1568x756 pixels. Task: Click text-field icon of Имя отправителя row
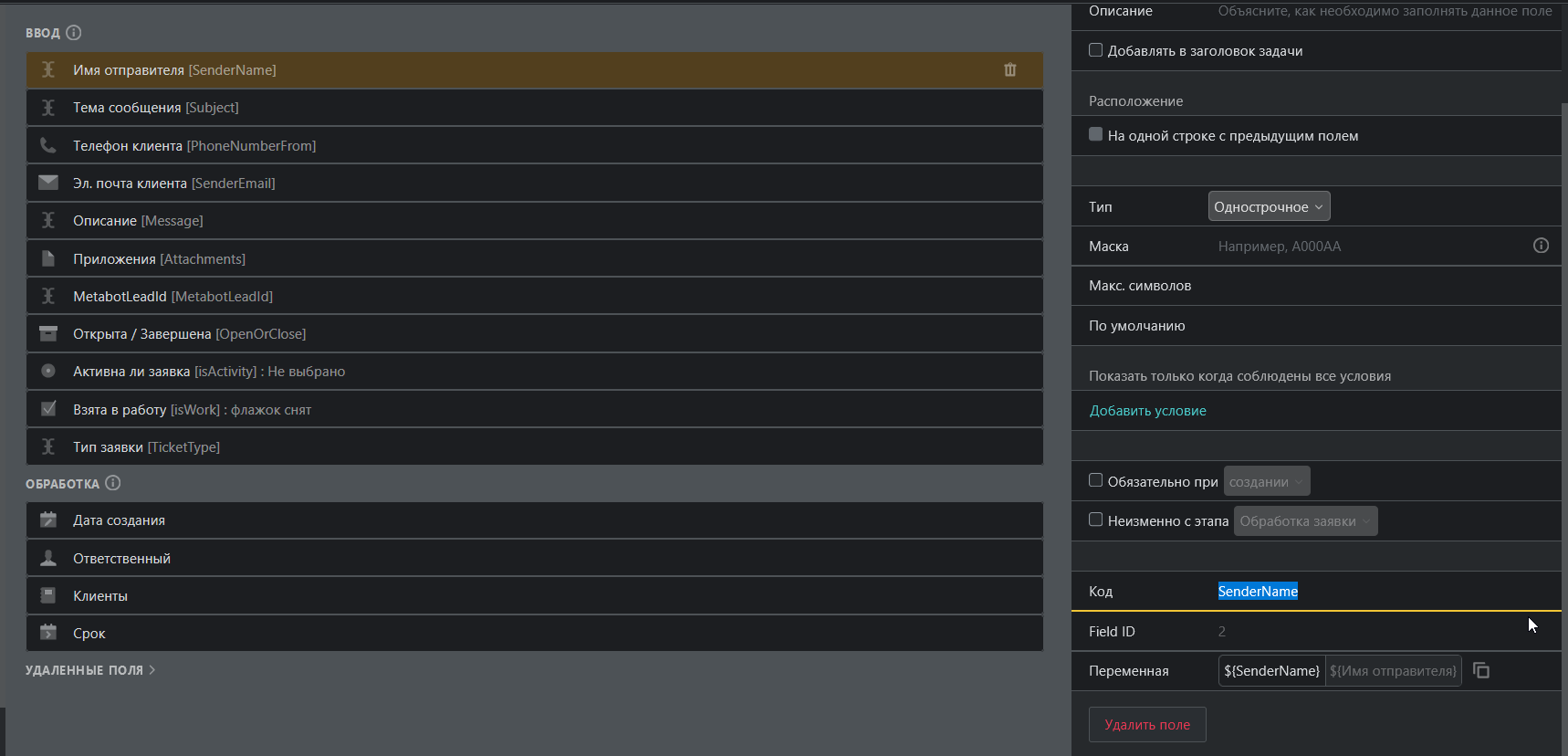click(x=48, y=69)
